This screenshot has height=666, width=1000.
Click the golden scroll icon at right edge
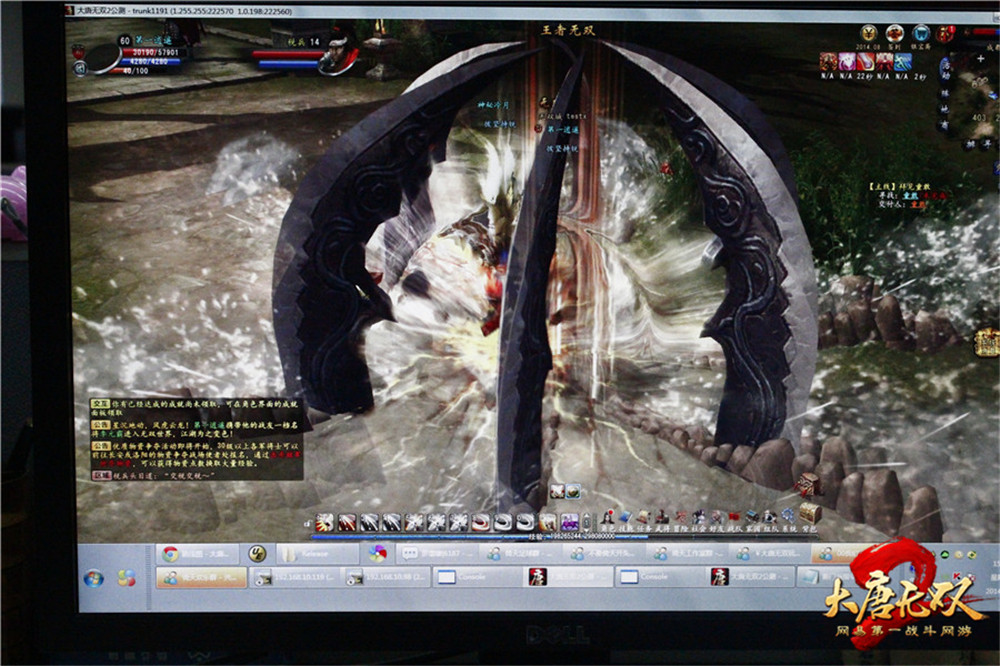[x=987, y=343]
